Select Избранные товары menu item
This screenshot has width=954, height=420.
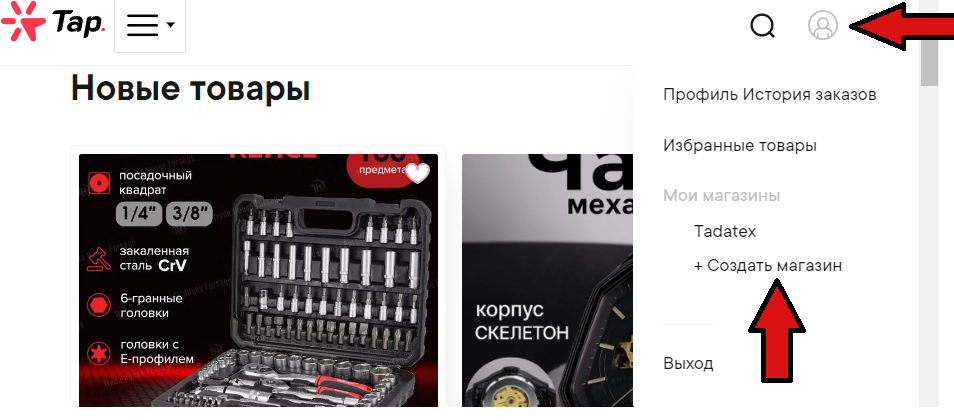[740, 146]
